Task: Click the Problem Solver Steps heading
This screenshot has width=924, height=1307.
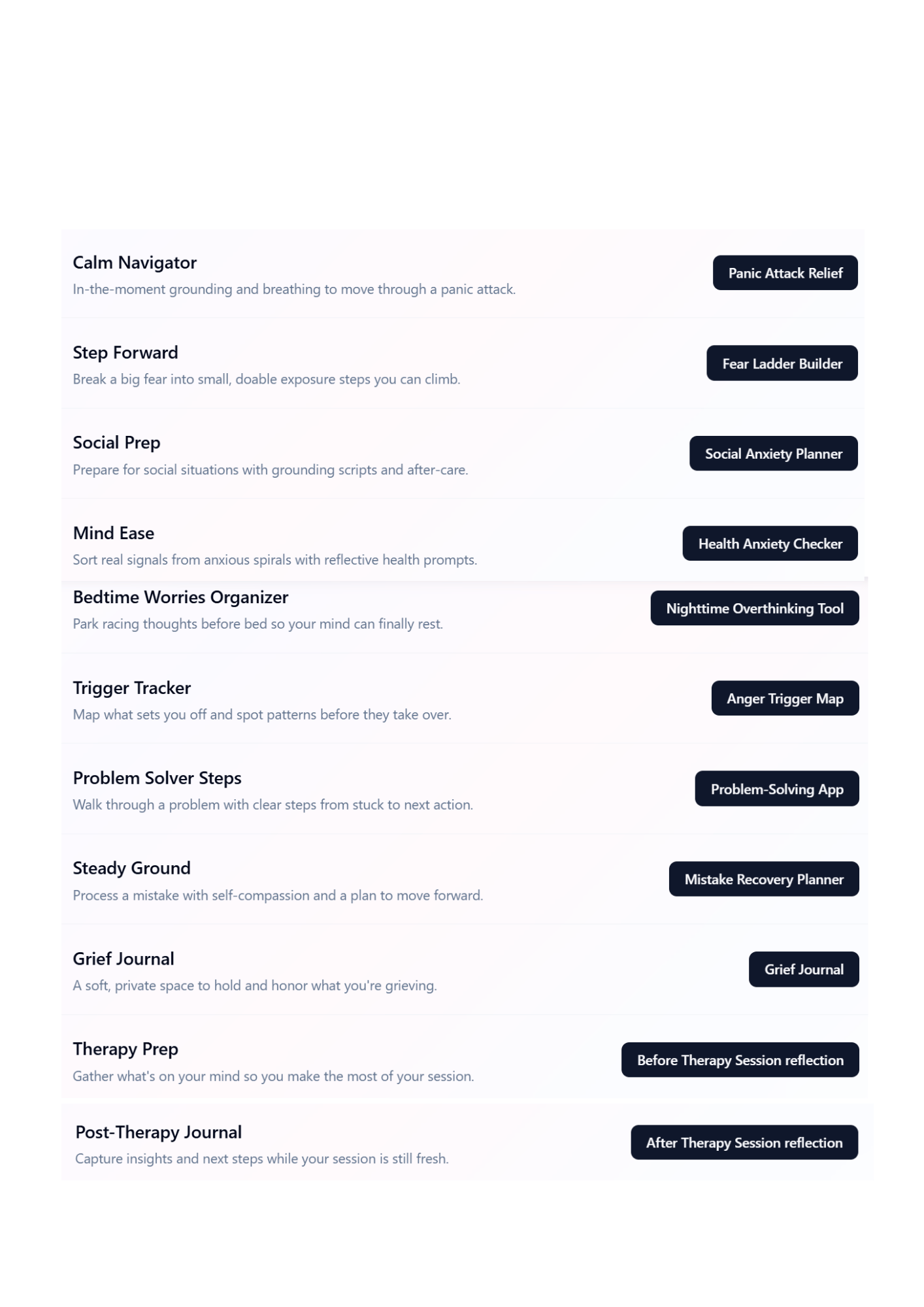Action: [x=157, y=778]
